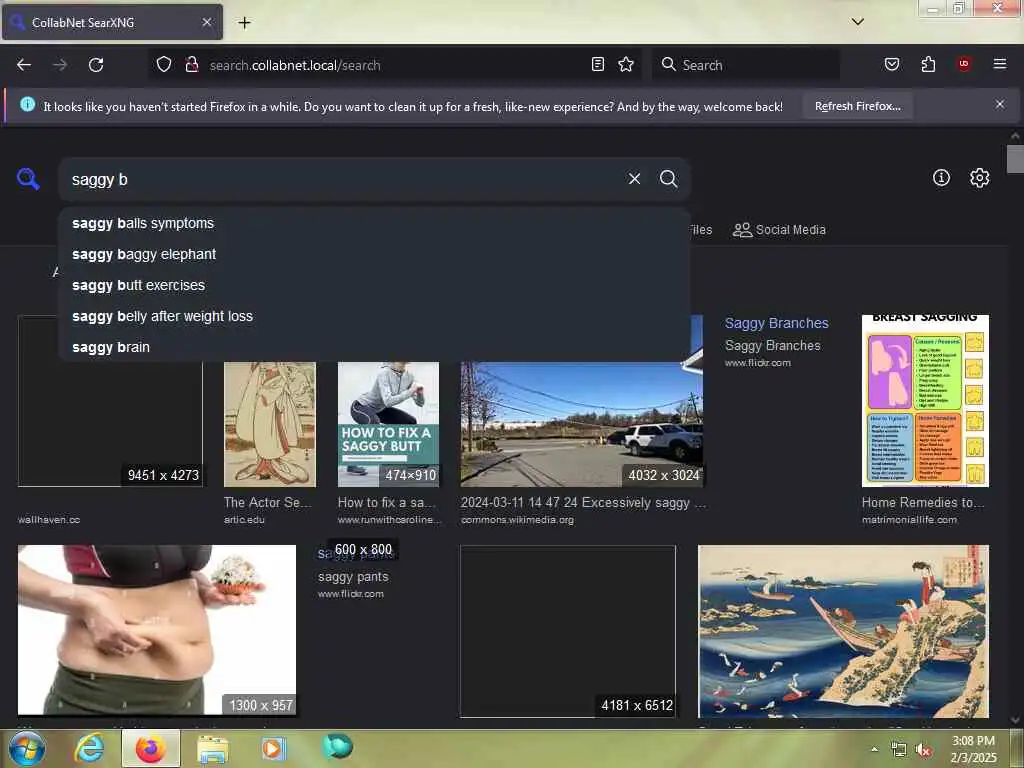Bookmark this page with the star icon
The image size is (1024, 768).
626,65
